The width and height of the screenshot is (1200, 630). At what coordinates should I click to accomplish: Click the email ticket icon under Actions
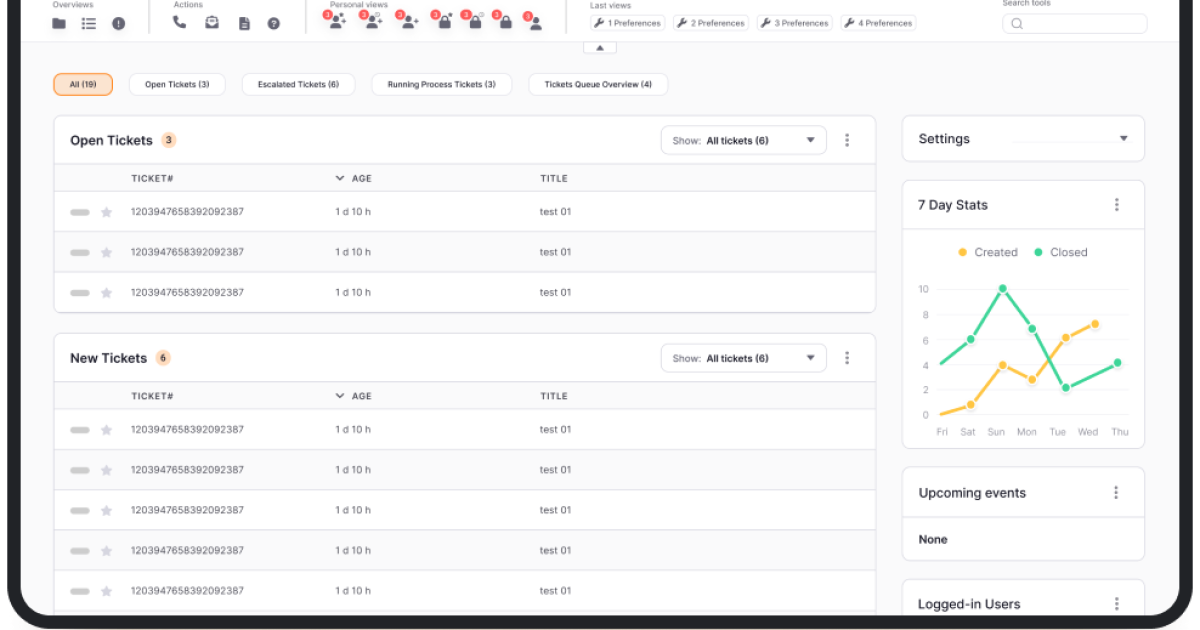click(212, 23)
